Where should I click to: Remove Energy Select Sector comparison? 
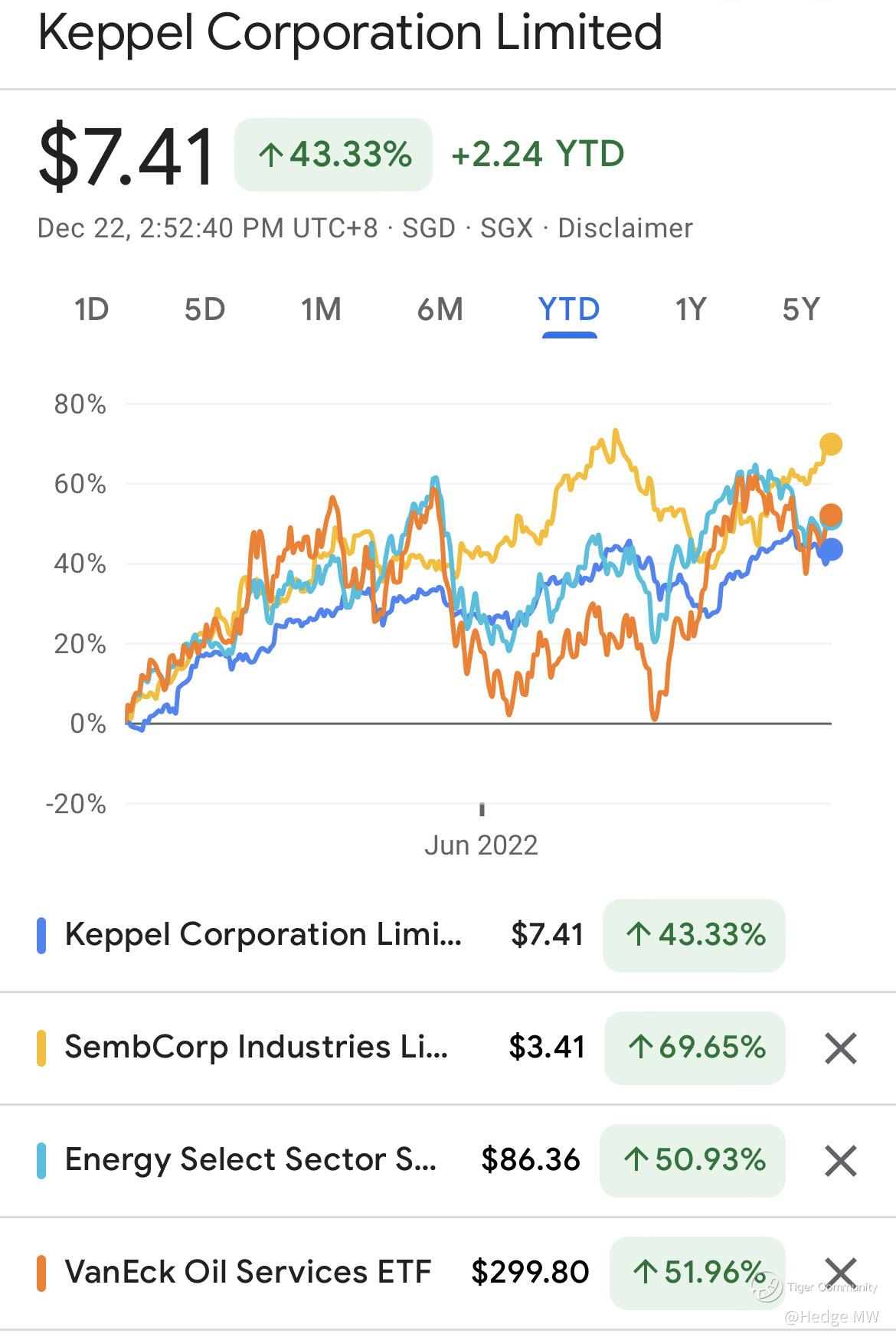[x=840, y=1160]
